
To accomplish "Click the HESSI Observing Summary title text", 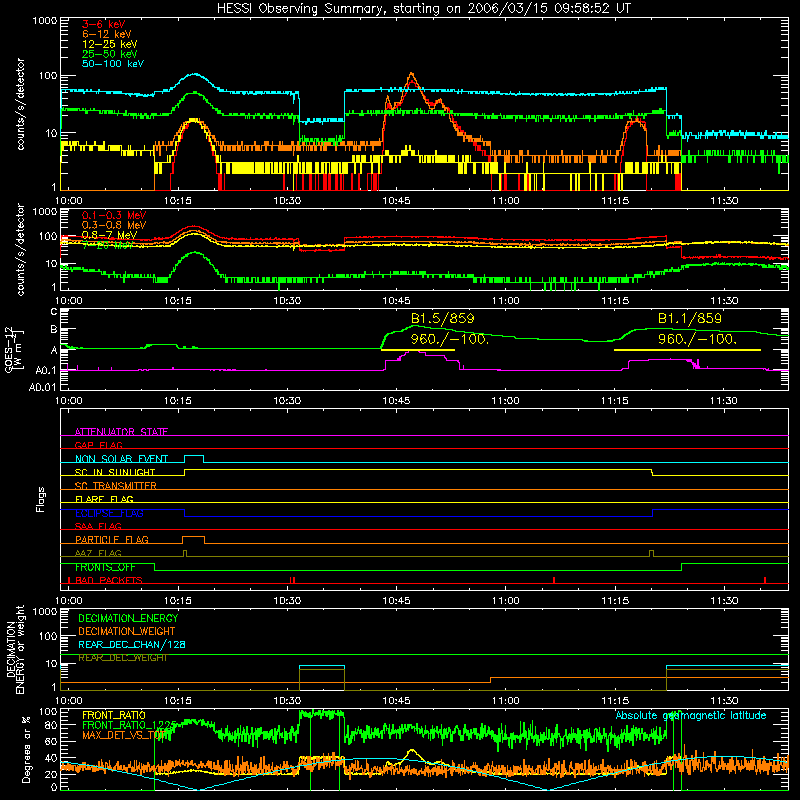I will [x=423, y=8].
